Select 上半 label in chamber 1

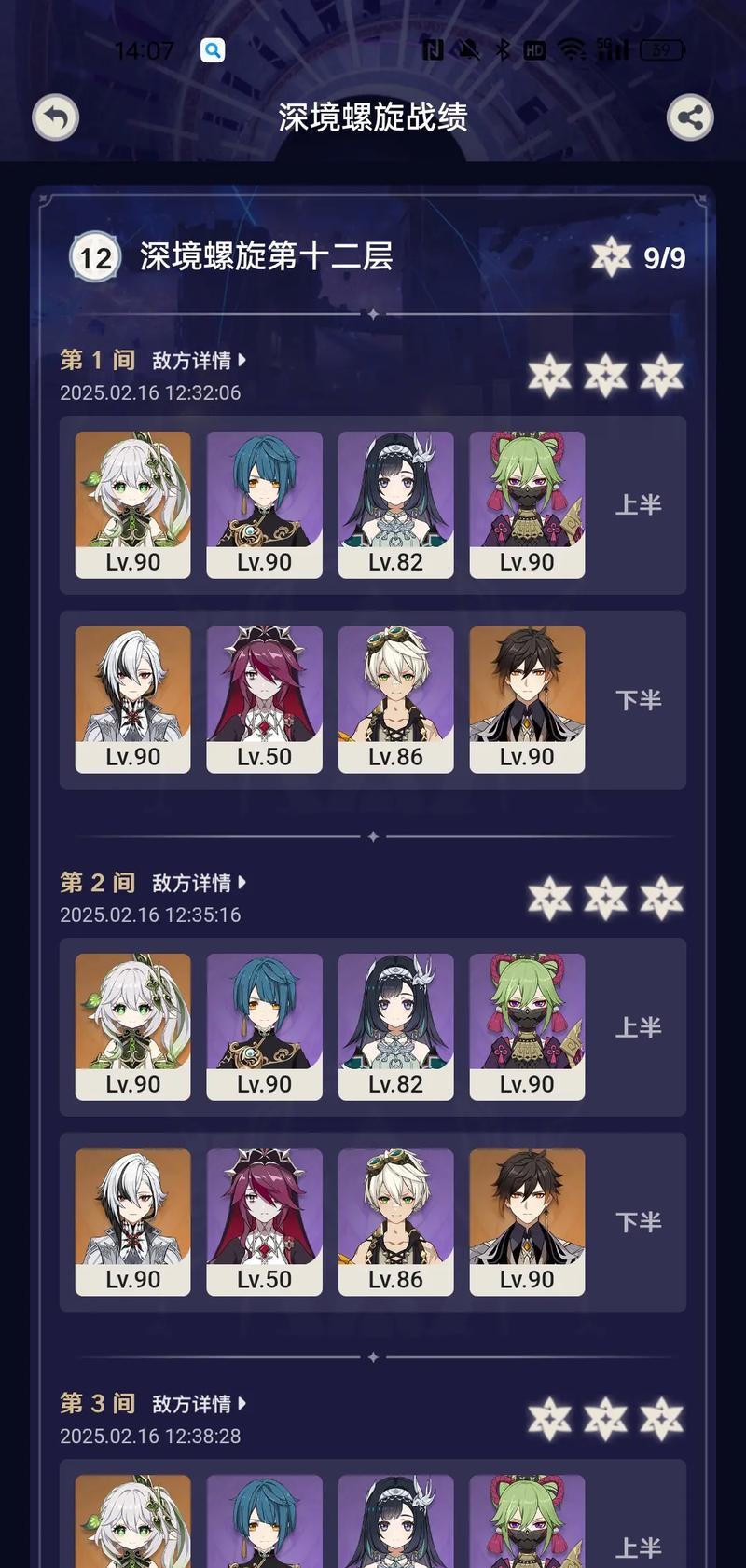coord(639,505)
